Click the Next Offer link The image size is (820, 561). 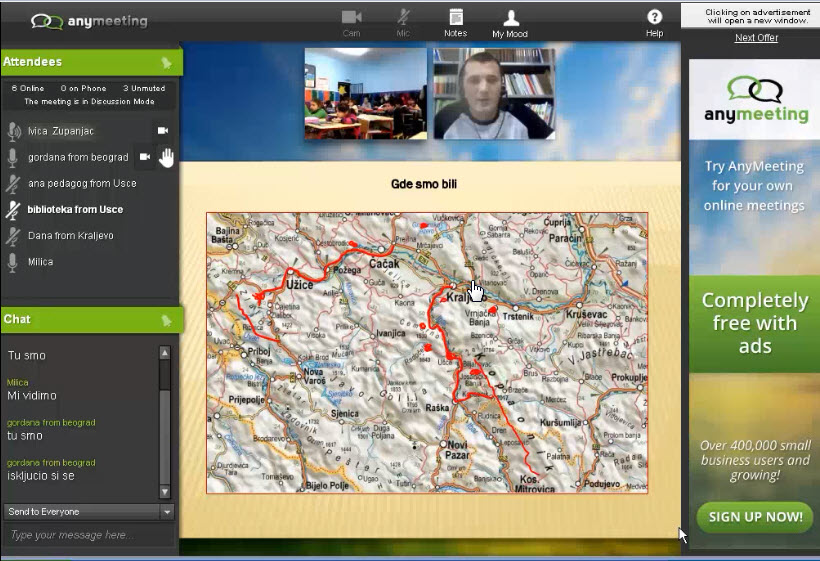click(x=756, y=38)
